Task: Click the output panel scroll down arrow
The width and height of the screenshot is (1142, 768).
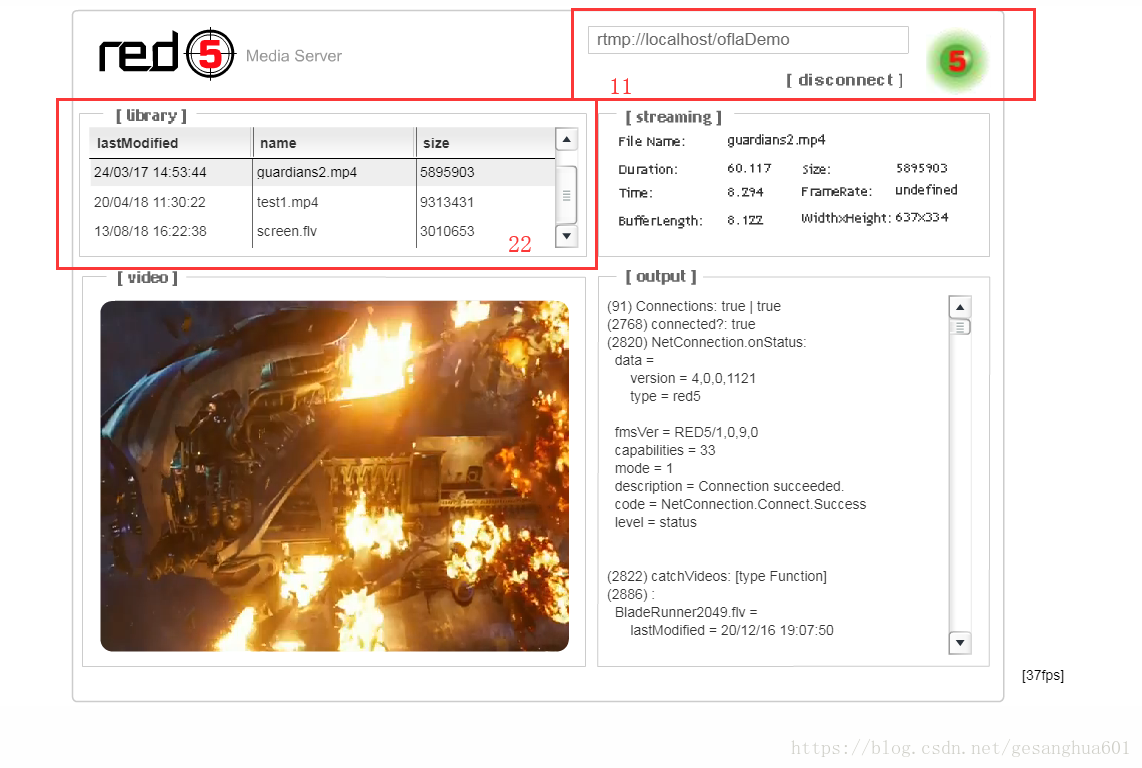Action: pos(960,643)
